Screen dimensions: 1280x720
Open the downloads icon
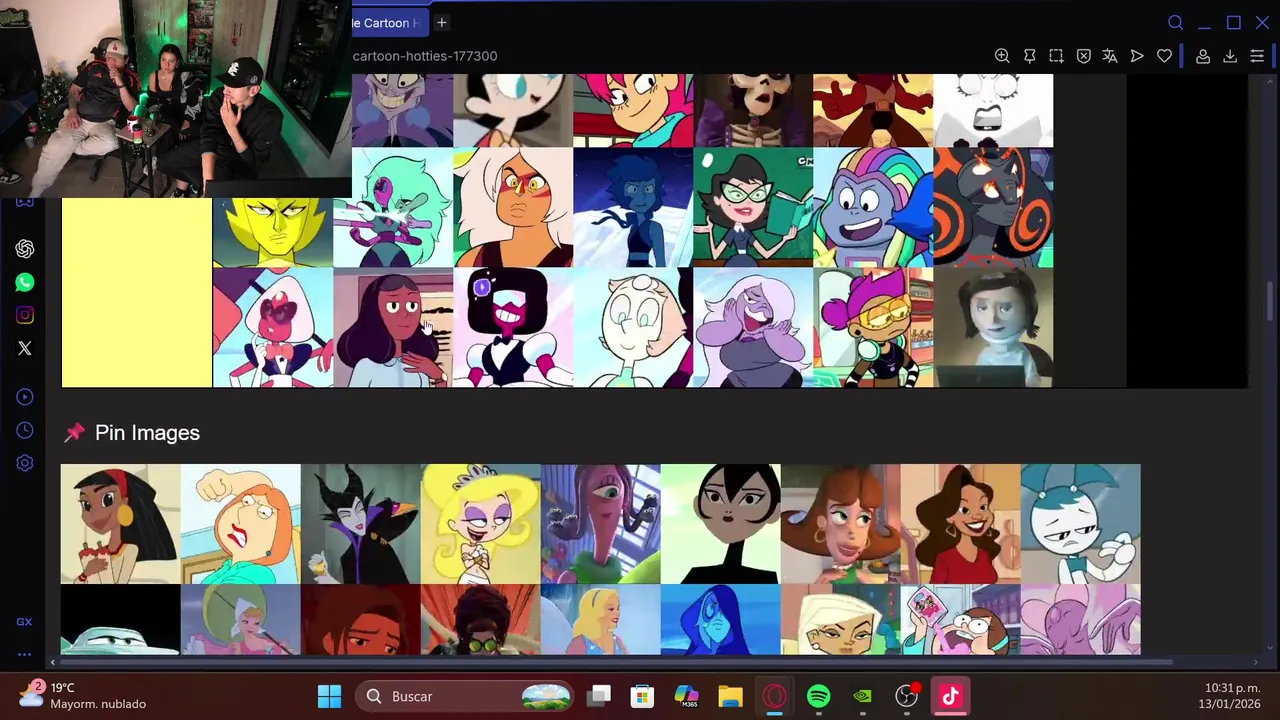(1230, 56)
